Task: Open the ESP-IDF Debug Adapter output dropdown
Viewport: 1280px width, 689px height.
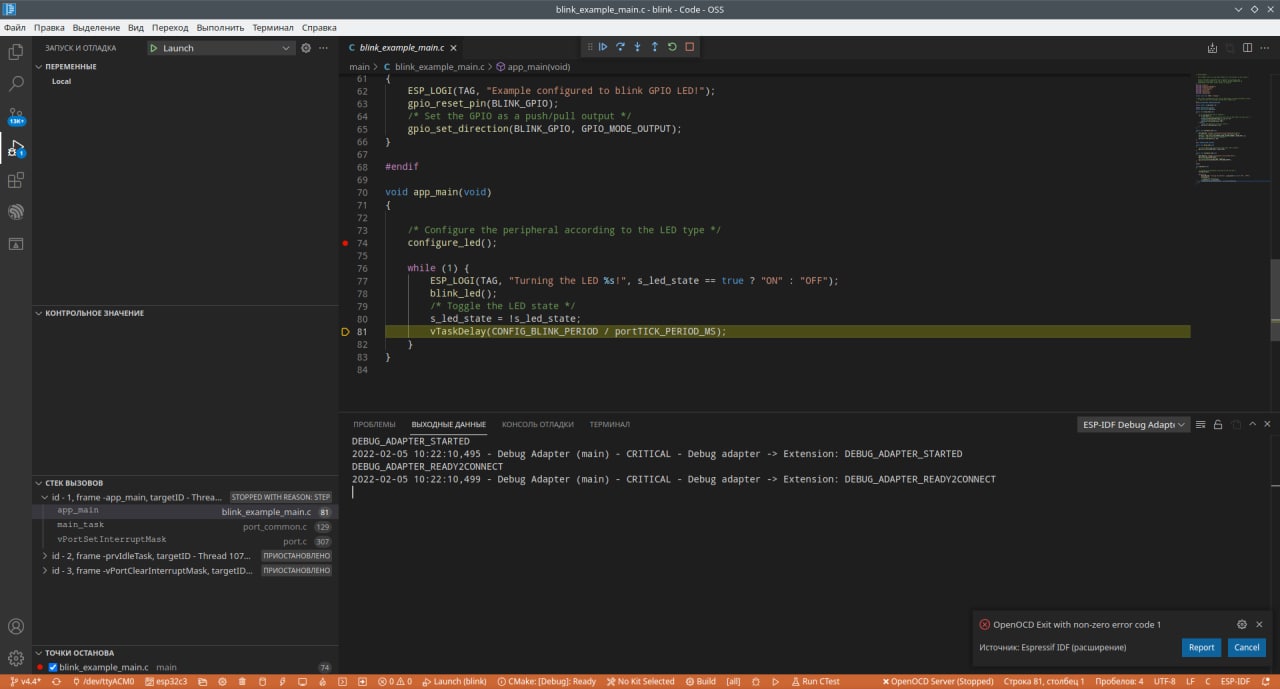Action: point(1133,425)
